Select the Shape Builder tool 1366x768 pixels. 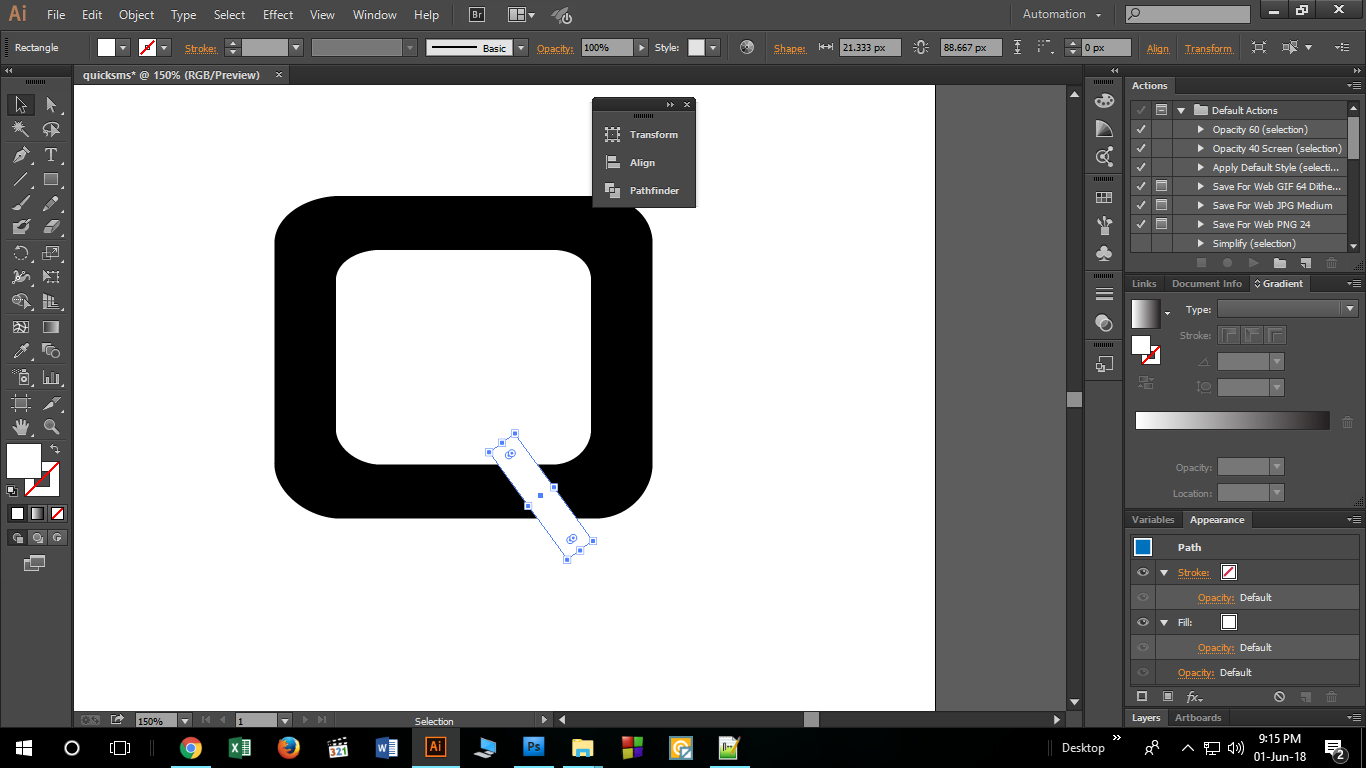pyautogui.click(x=20, y=301)
